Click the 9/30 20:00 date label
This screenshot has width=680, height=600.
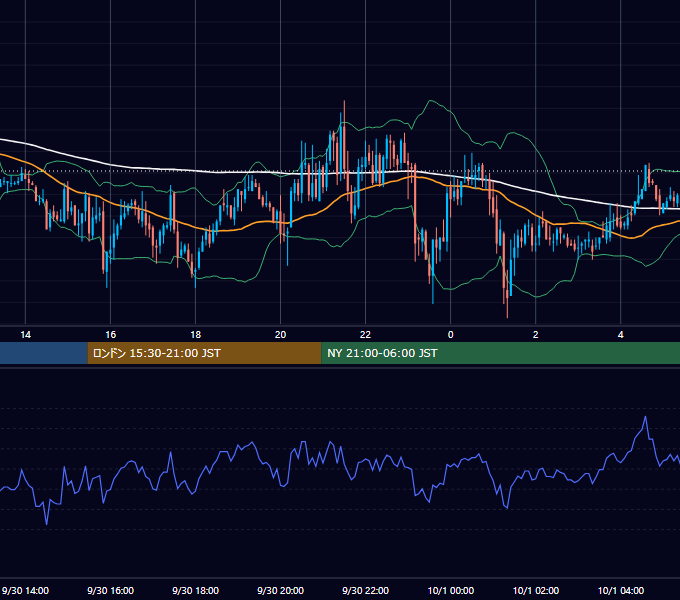pyautogui.click(x=281, y=590)
